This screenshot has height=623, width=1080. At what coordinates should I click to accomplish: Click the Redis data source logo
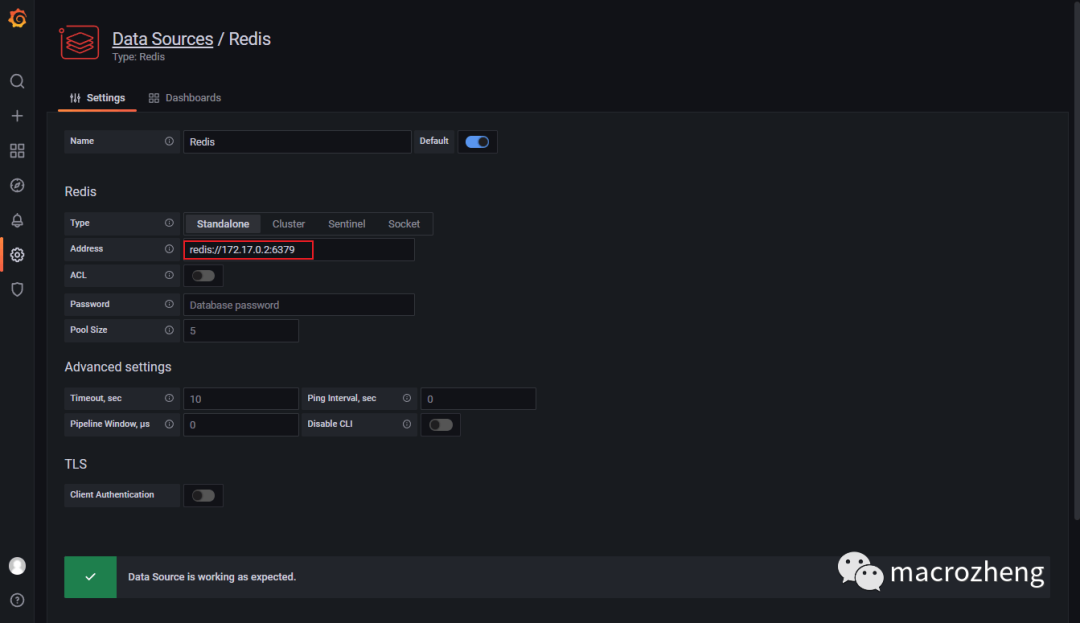(79, 43)
